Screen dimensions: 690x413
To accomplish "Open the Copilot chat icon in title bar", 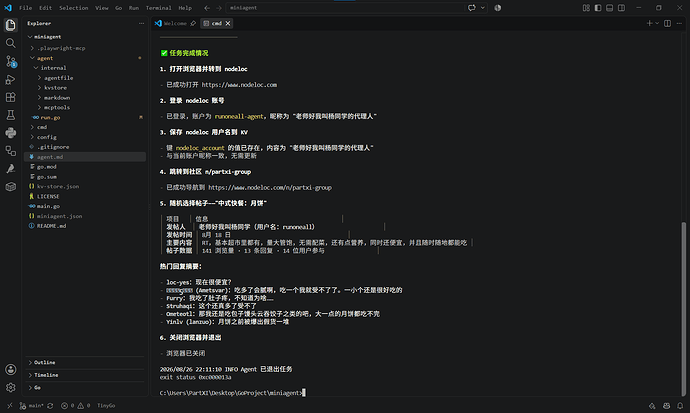I will pyautogui.click(x=472, y=8).
